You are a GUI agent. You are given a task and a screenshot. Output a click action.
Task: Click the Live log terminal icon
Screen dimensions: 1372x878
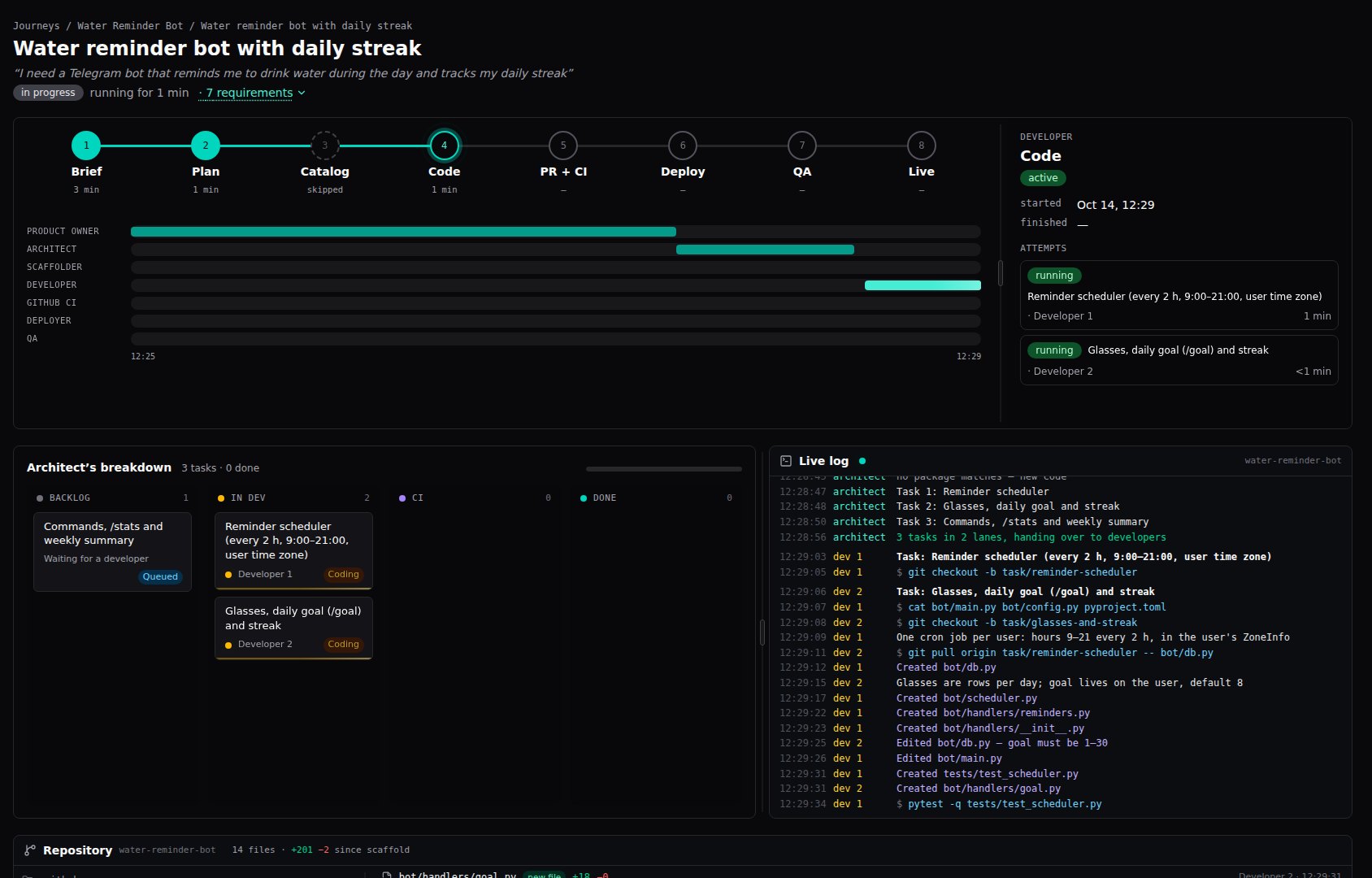[786, 461]
